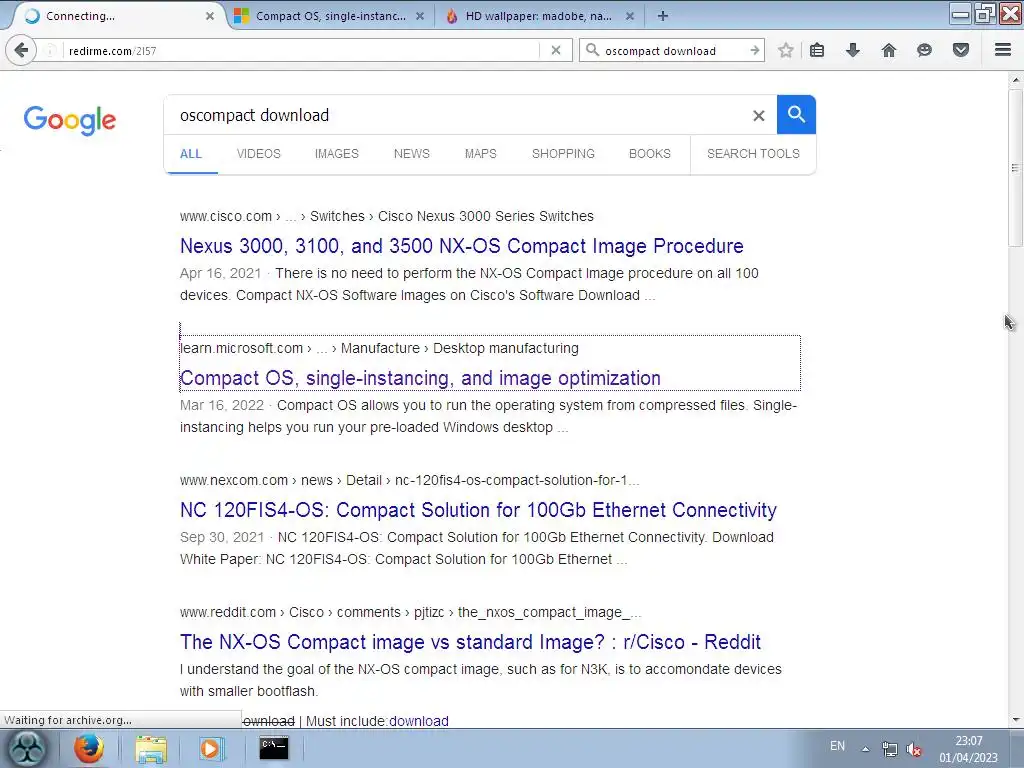Click the muted volume tray icon
The height and width of the screenshot is (768, 1024).
coord(914,749)
